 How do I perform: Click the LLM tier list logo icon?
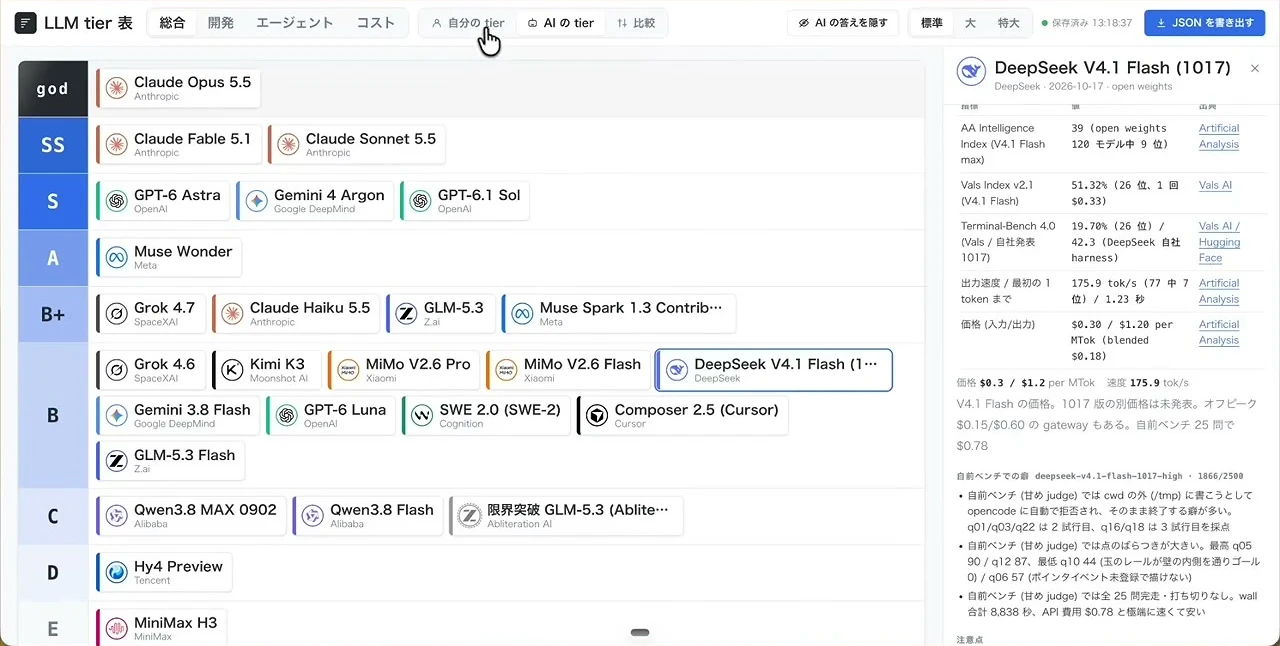coord(26,23)
